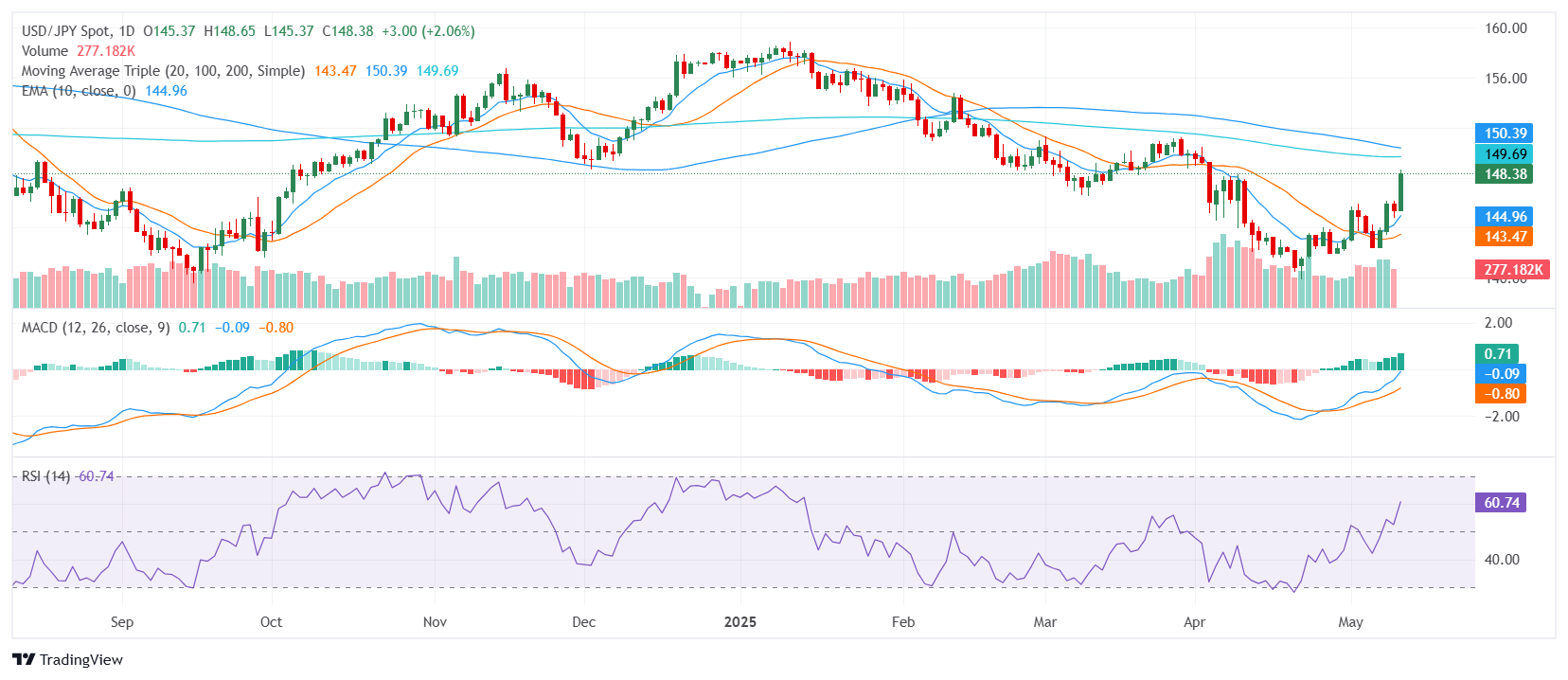
Task: Click the Volume indicator legend label
Action: [x=45, y=51]
